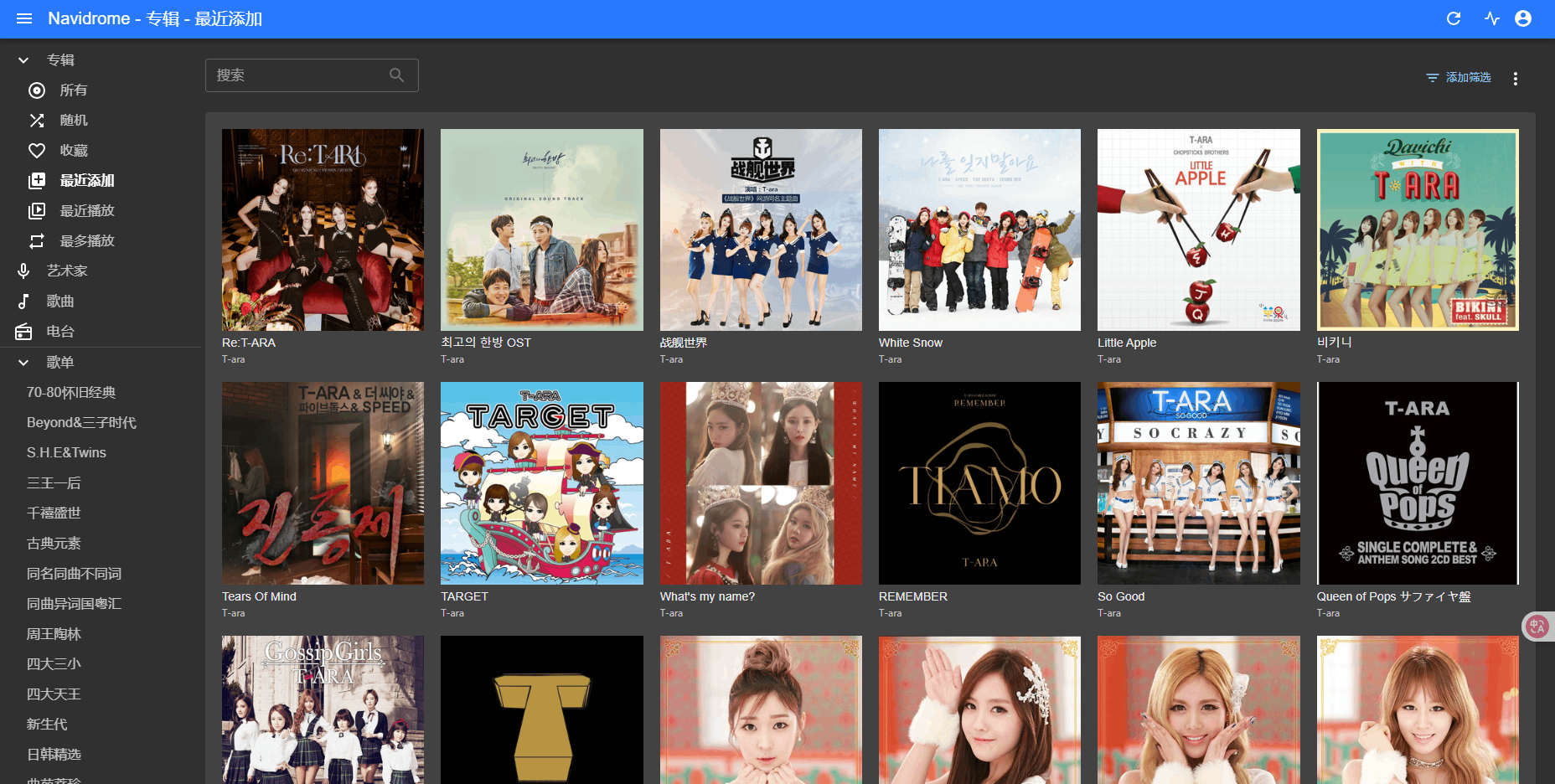1555x784 pixels.
Task: Collapse the 专辑 section chevron
Action: tap(23, 60)
